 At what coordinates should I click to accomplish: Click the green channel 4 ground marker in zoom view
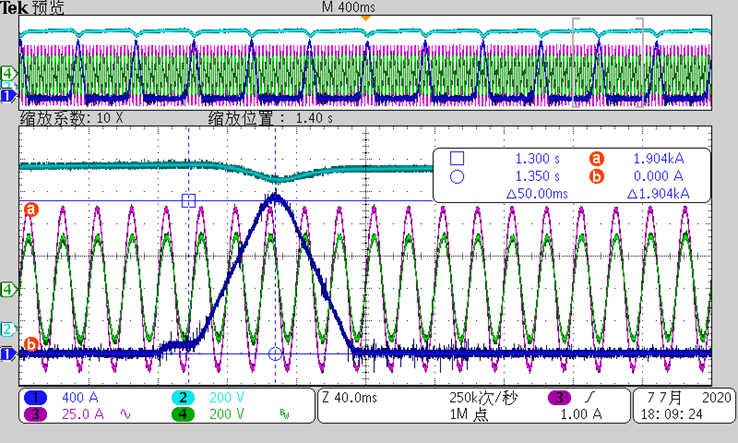tap(9, 289)
